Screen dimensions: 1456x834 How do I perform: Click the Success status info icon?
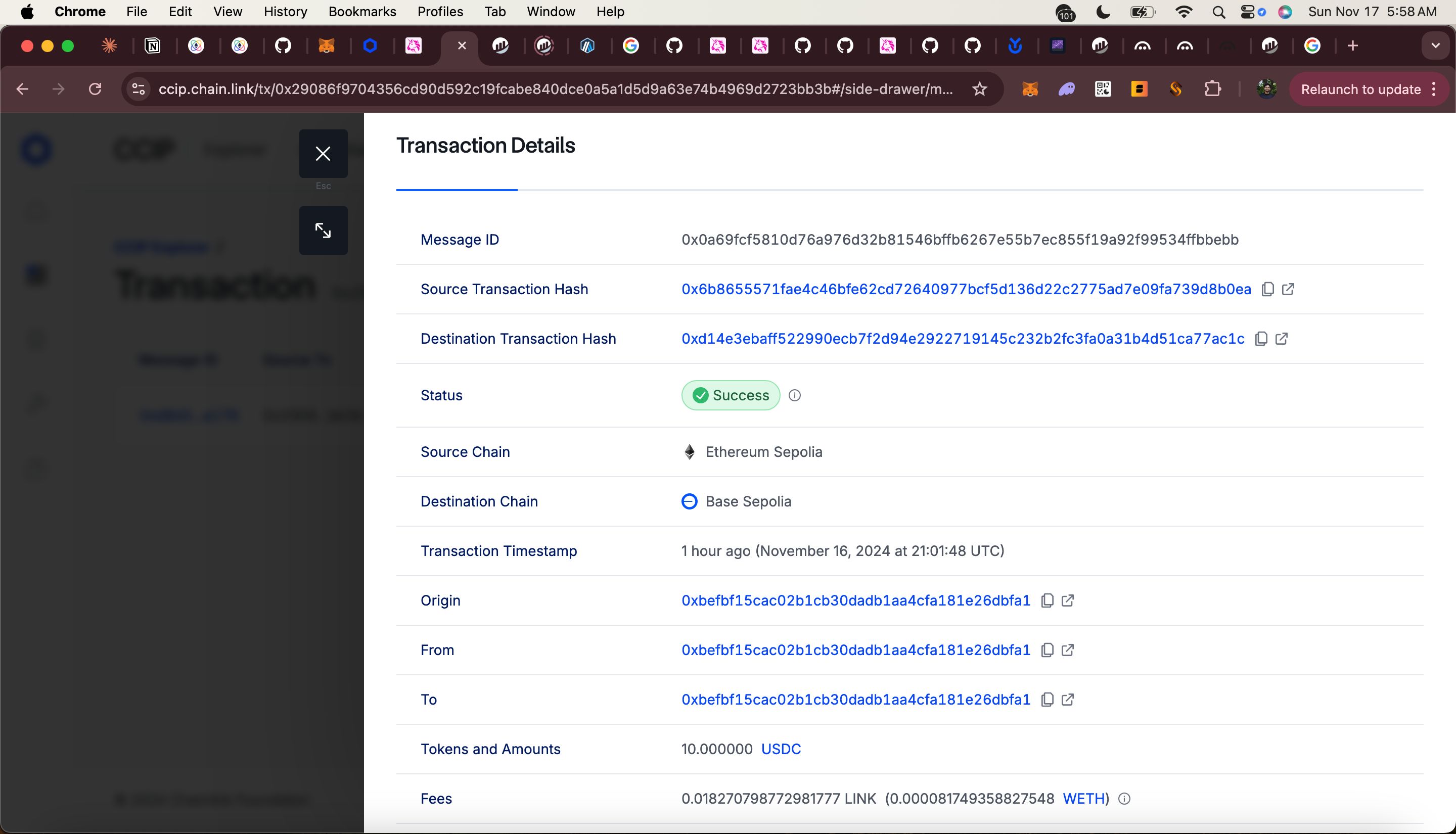pyautogui.click(x=794, y=395)
